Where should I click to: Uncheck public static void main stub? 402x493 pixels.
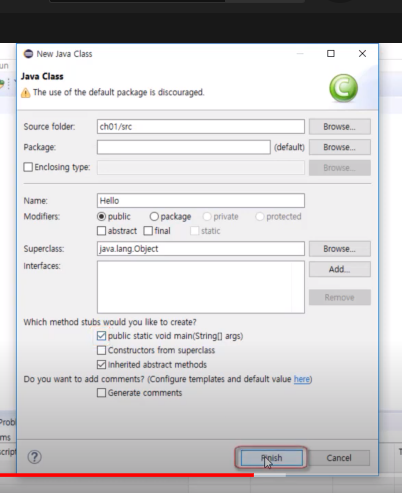101,336
